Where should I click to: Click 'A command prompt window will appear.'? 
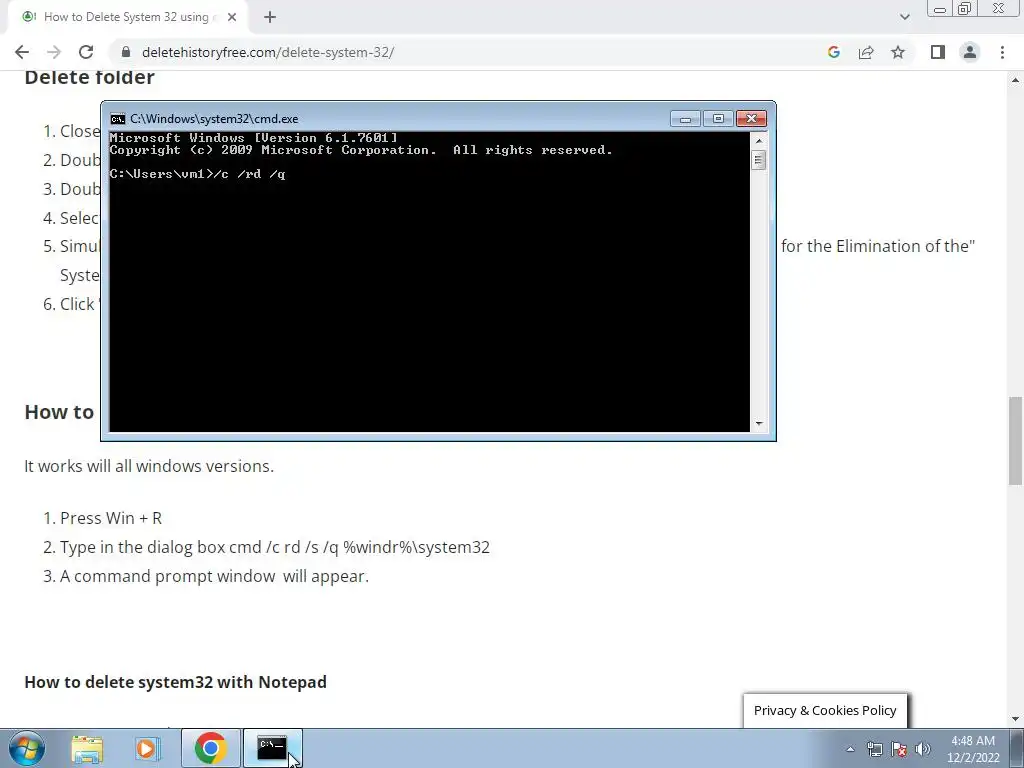point(214,576)
